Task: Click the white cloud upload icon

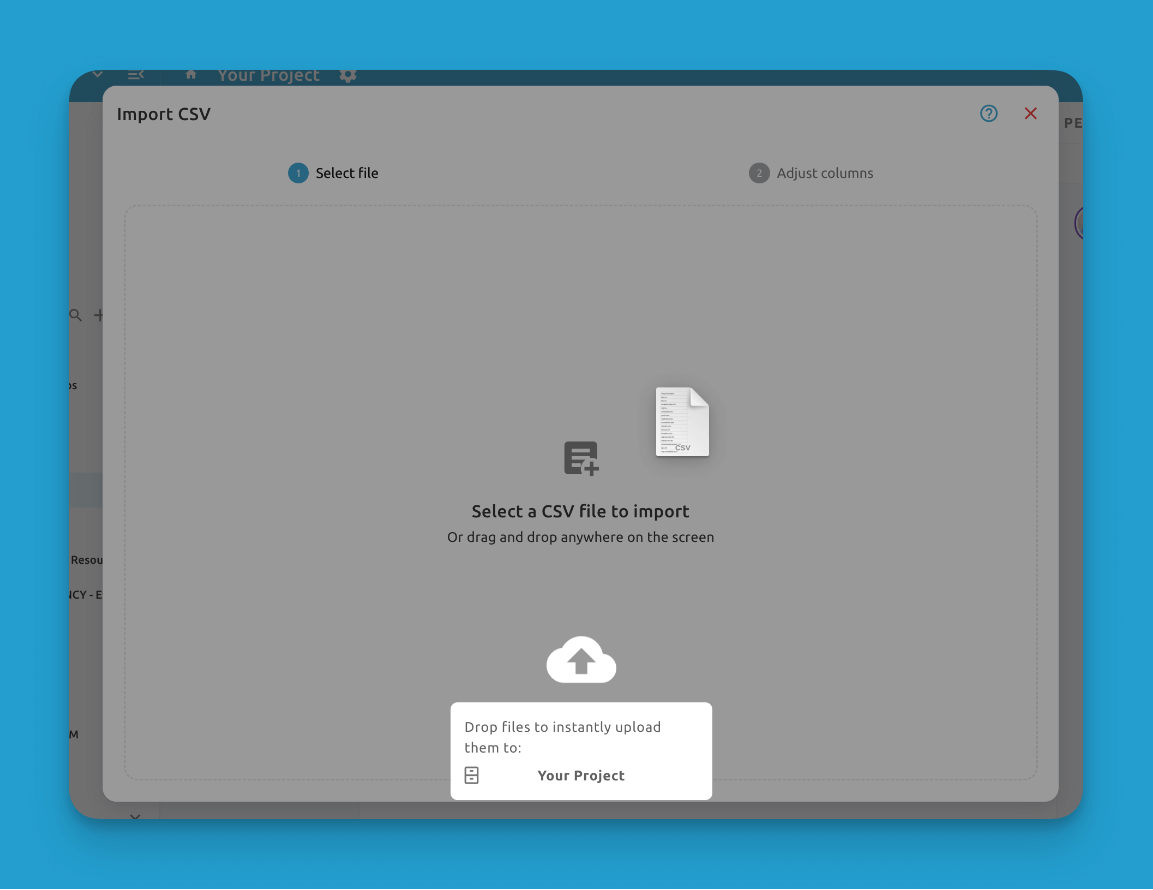Action: tap(581, 660)
